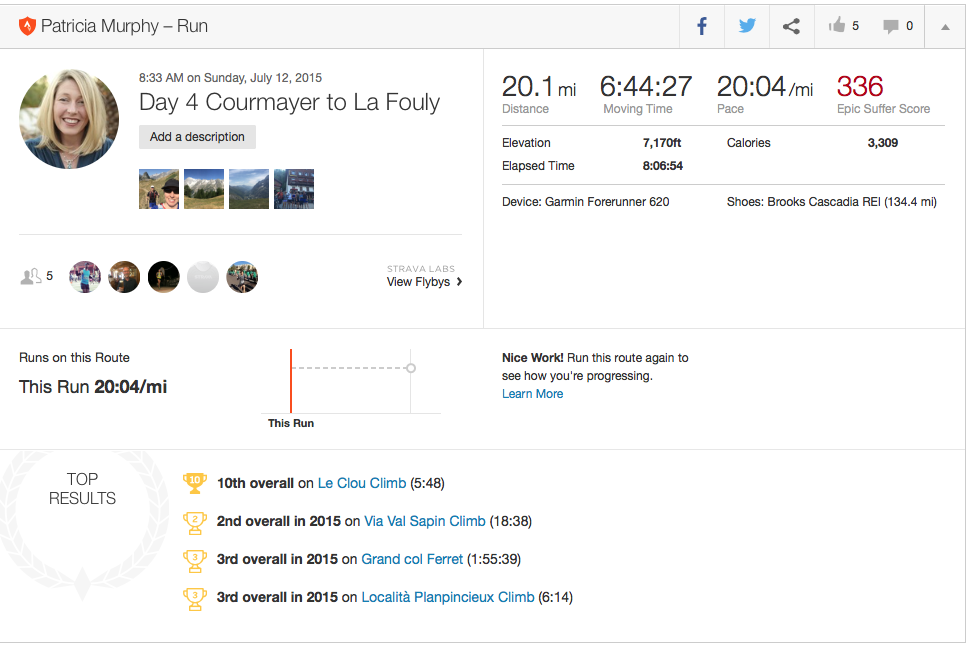Open Via Val Sapin Climb segment

tap(424, 521)
